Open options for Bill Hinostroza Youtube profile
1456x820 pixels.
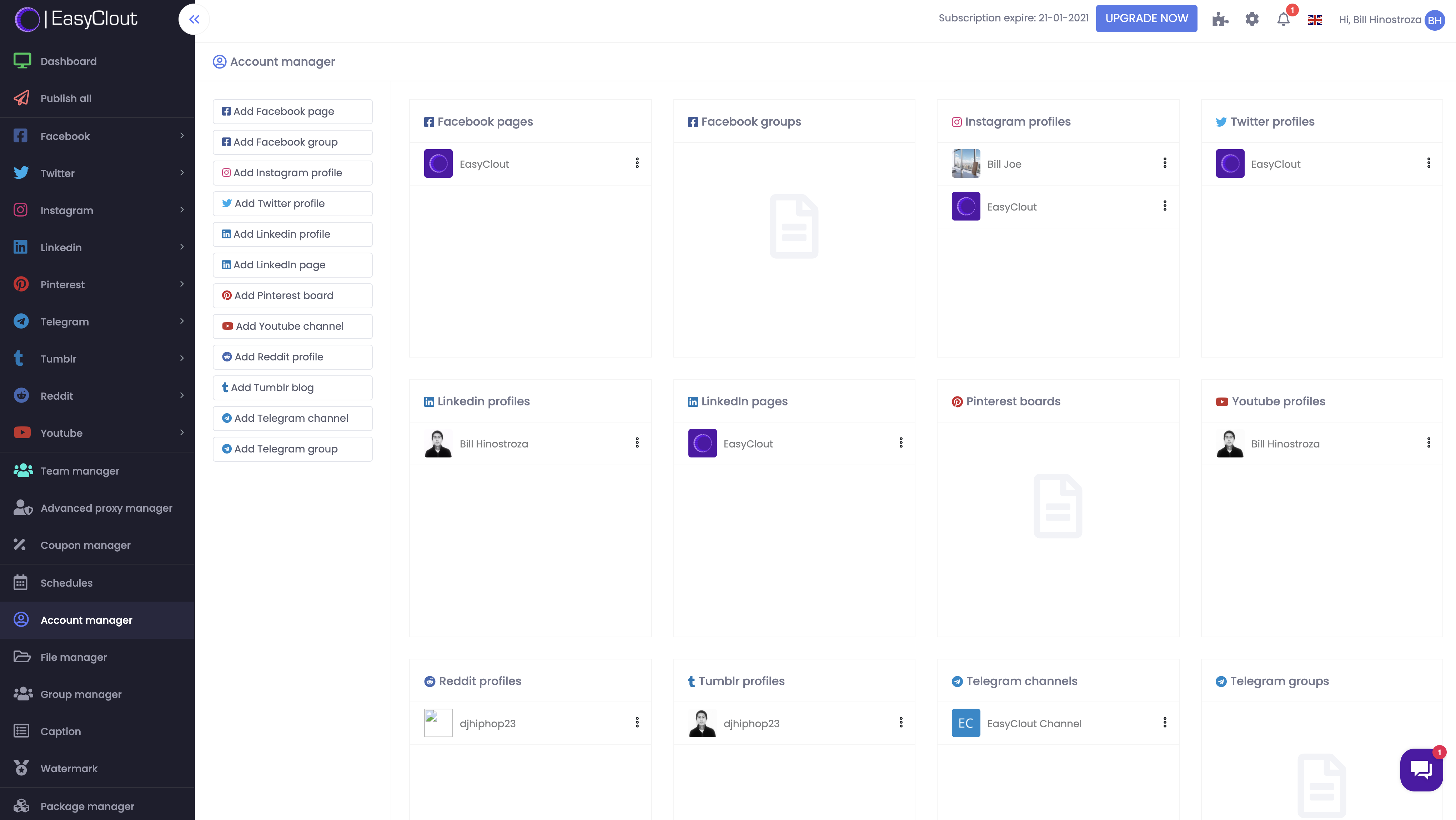[x=1428, y=443]
